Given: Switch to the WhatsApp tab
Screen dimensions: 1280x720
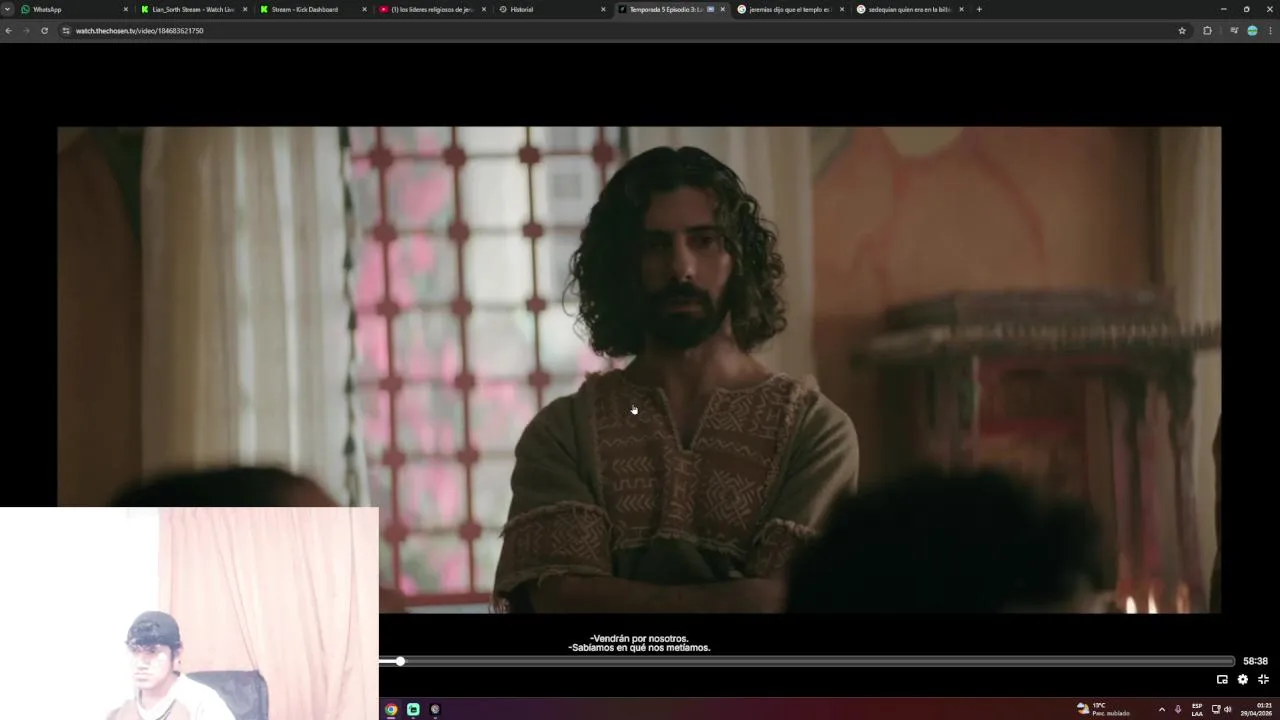Looking at the screenshot, I should (x=75, y=9).
